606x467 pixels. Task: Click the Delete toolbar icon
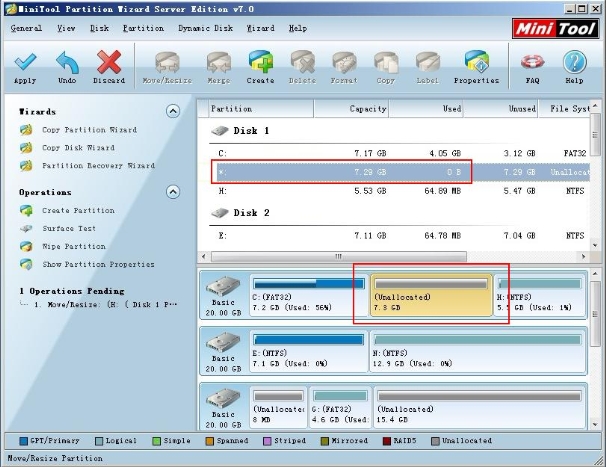(302, 63)
